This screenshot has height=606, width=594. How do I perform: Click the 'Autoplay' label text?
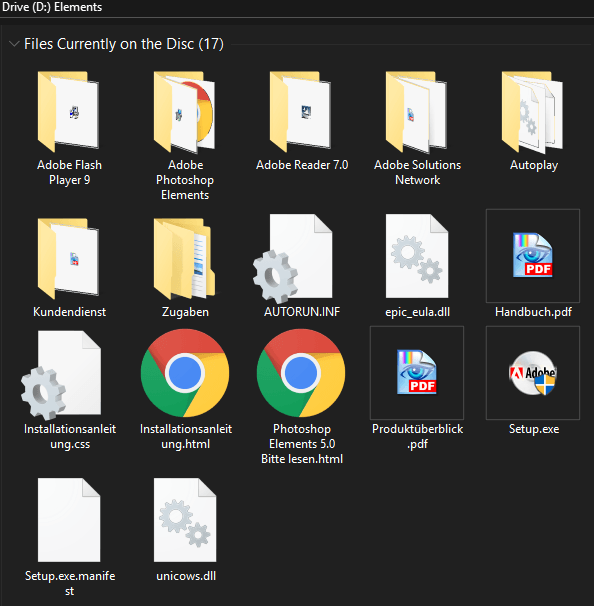click(534, 165)
